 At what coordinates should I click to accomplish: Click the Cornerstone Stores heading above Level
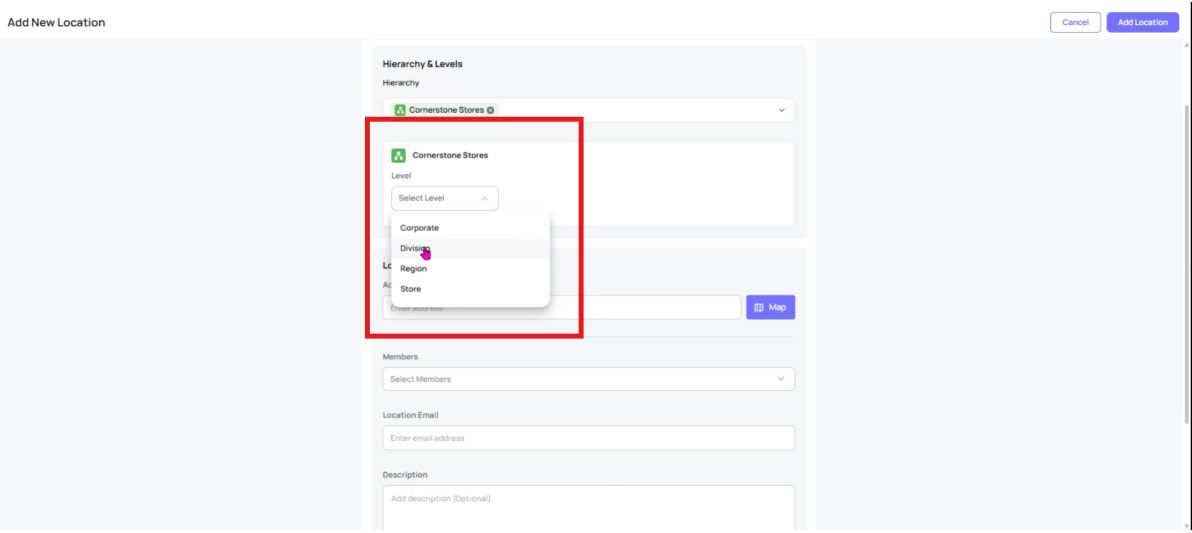[x=450, y=155]
